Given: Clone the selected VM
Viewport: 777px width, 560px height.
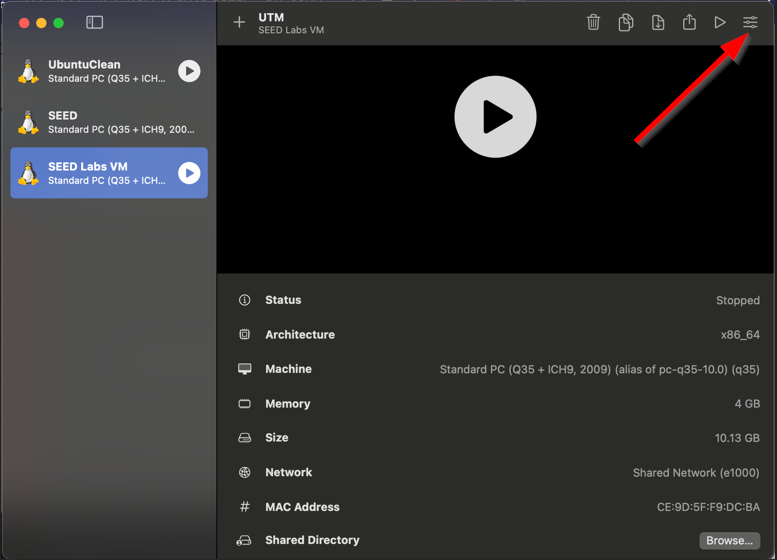Looking at the screenshot, I should point(626,22).
